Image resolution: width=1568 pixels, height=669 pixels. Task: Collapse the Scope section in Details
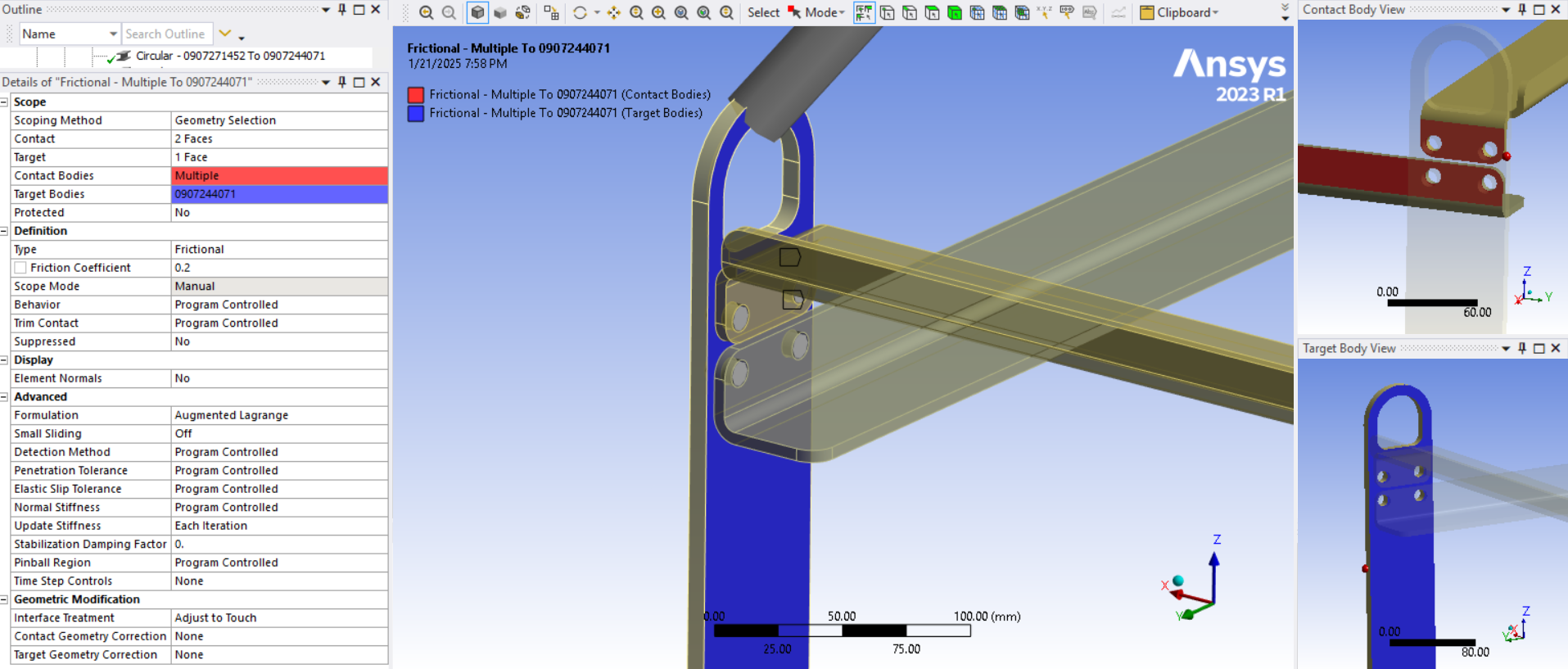[5, 102]
